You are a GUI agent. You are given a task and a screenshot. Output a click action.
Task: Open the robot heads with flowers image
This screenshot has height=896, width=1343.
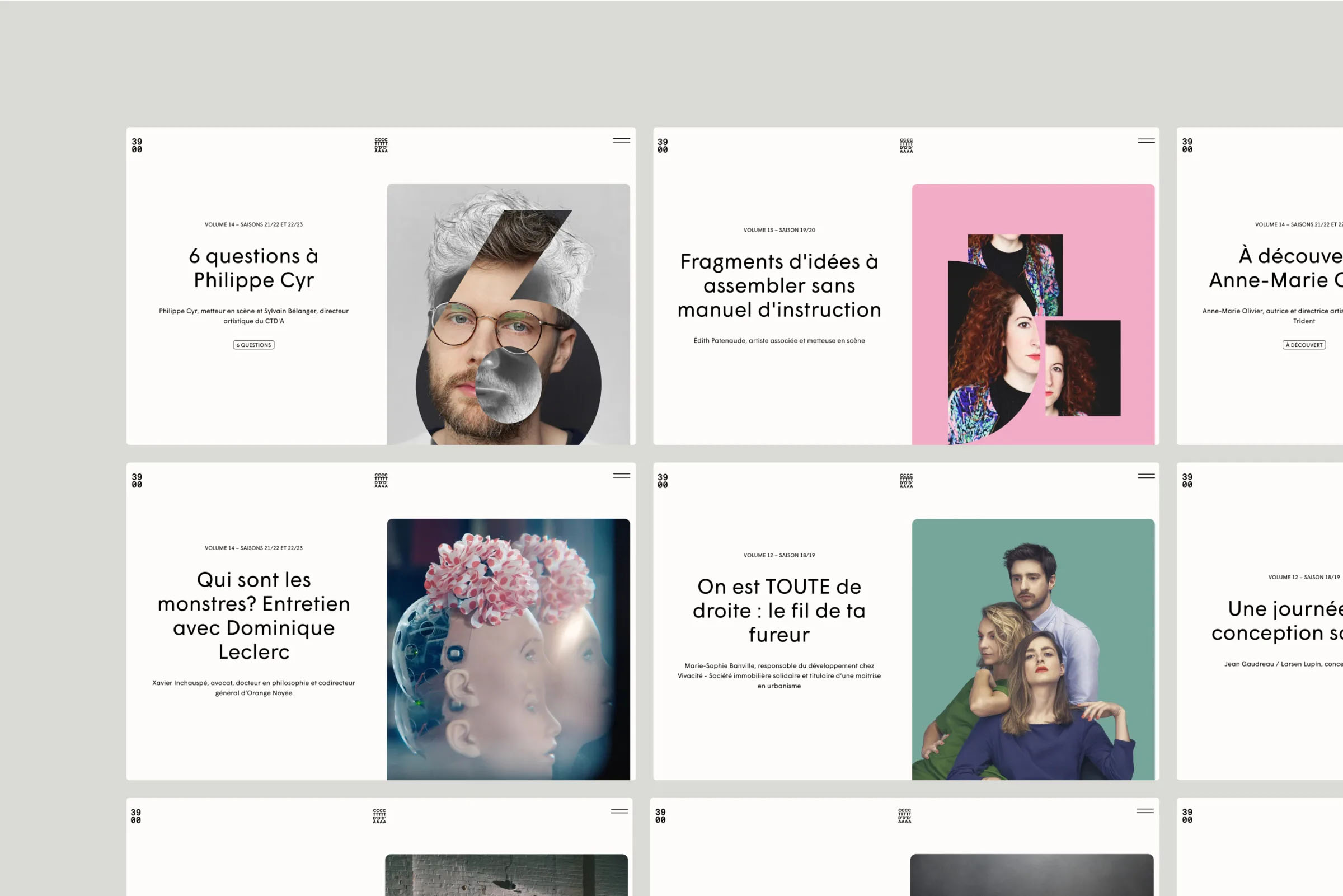[x=509, y=649]
